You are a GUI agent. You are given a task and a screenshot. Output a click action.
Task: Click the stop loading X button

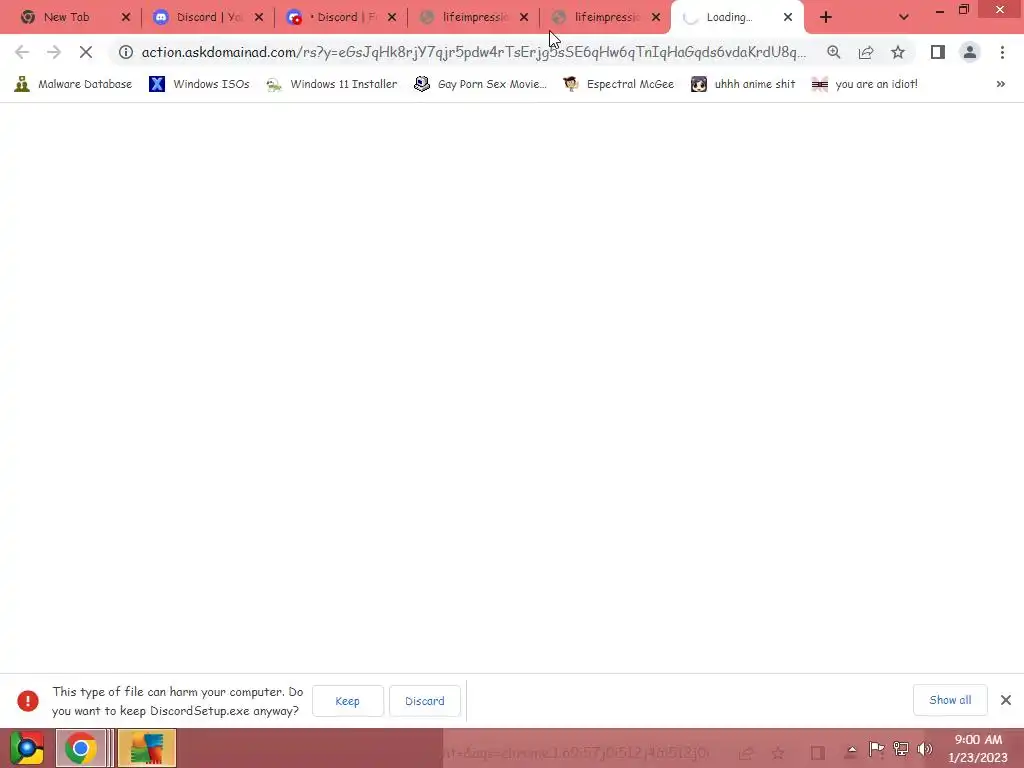click(x=86, y=52)
